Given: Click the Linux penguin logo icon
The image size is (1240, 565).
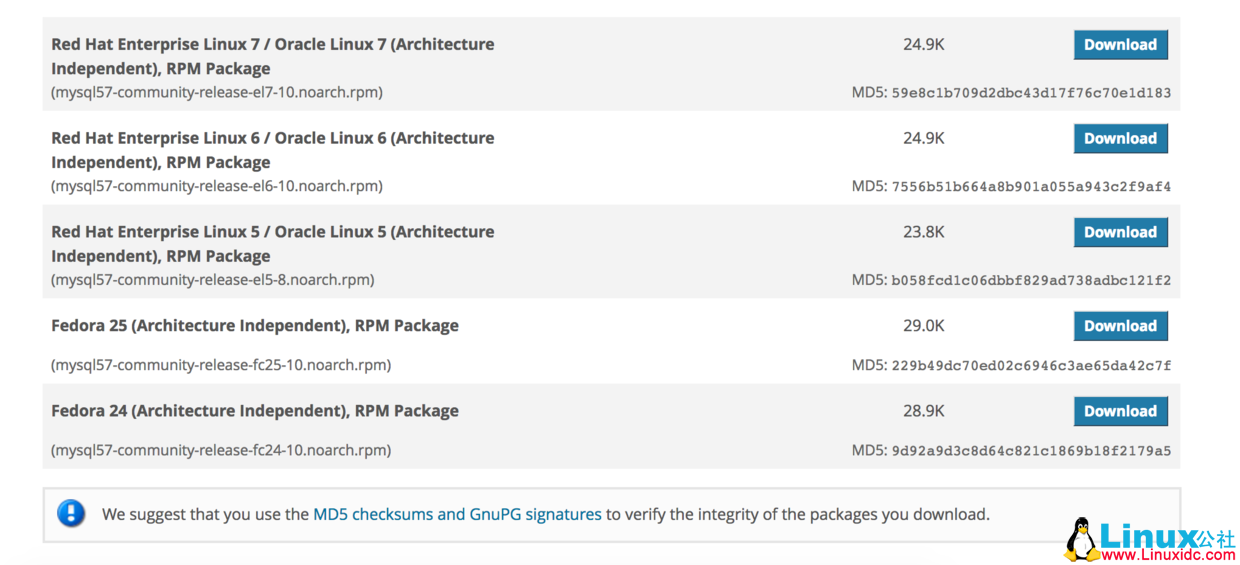Looking at the screenshot, I should (1080, 540).
